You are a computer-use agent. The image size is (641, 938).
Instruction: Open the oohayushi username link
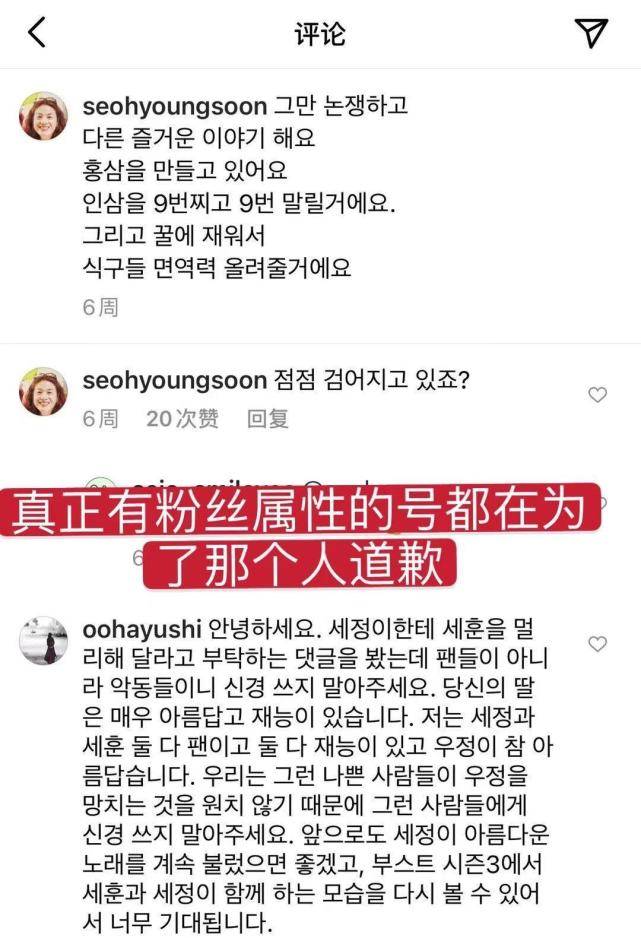(x=142, y=629)
